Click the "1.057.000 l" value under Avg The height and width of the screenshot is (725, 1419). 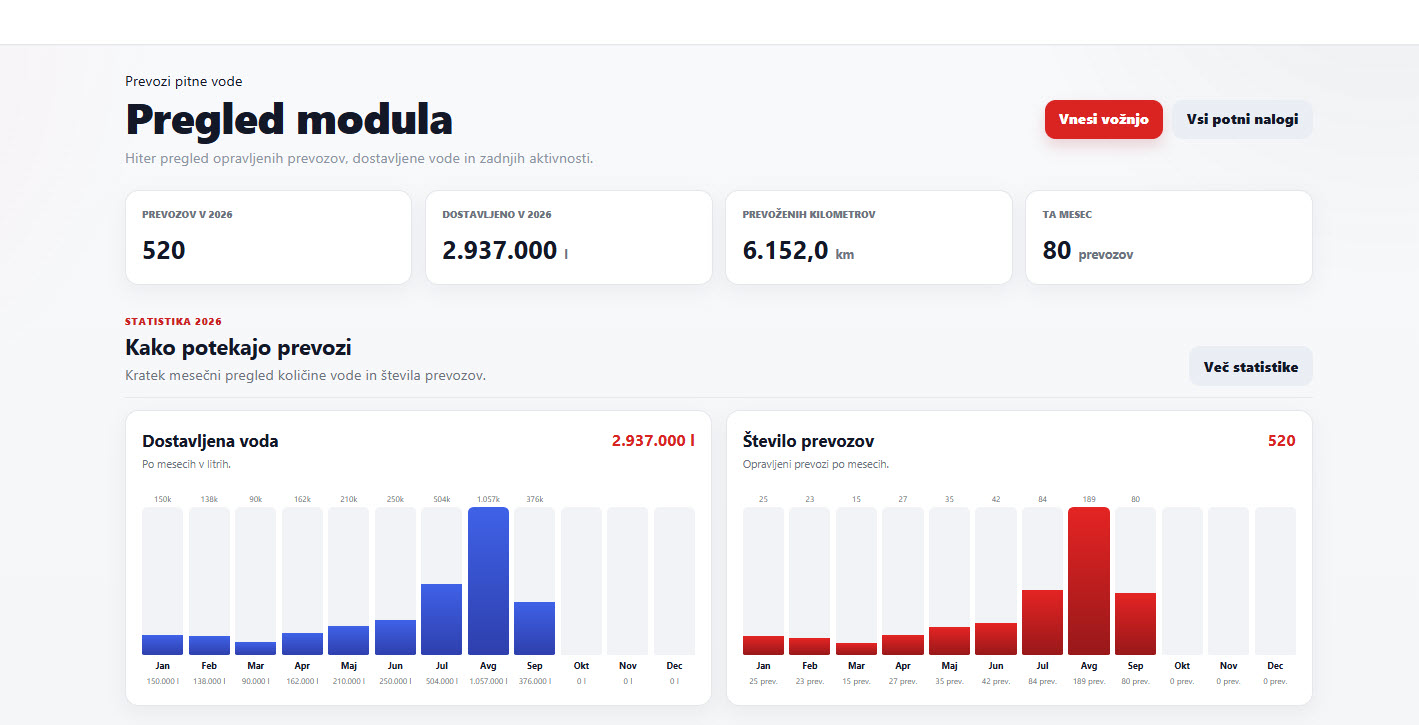pos(488,681)
